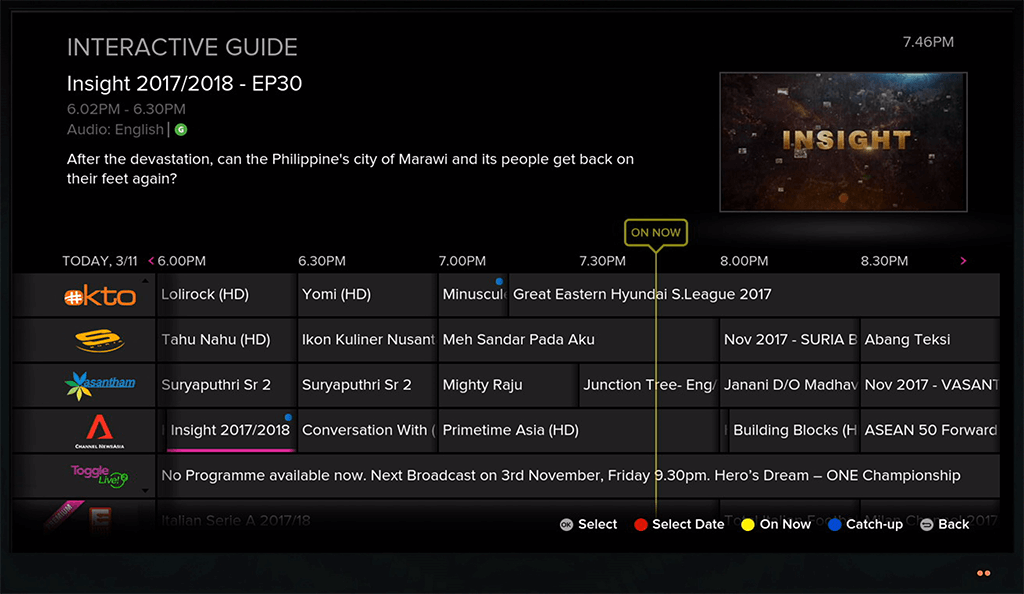Viewport: 1024px width, 594px height.
Task: Select Nov 2017 - SURIA programme
Action: pos(789,339)
